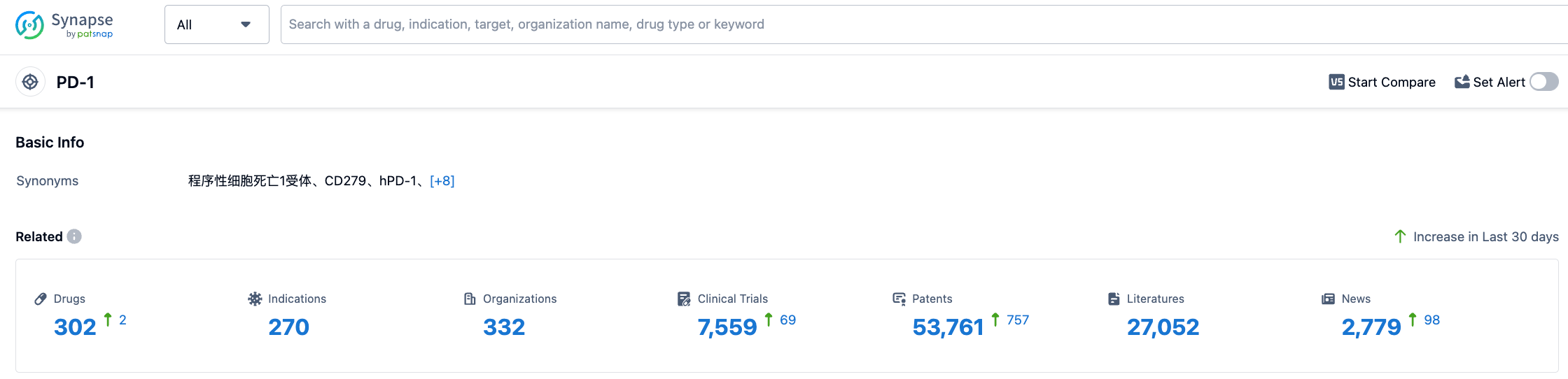Open the 302 related drugs count
This screenshot has height=379, width=1568.
click(75, 327)
